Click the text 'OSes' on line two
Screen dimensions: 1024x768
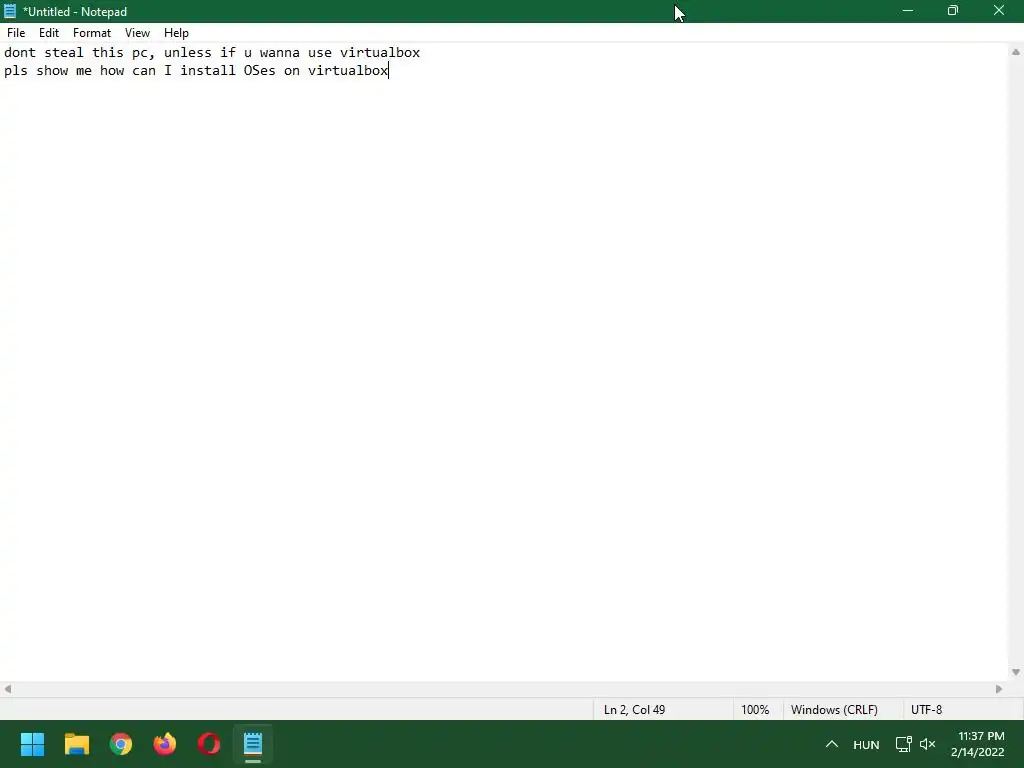pyautogui.click(x=259, y=71)
